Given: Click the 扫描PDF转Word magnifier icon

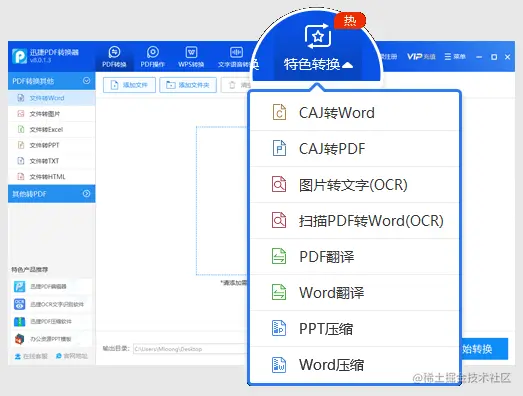Looking at the screenshot, I should 279,220.
